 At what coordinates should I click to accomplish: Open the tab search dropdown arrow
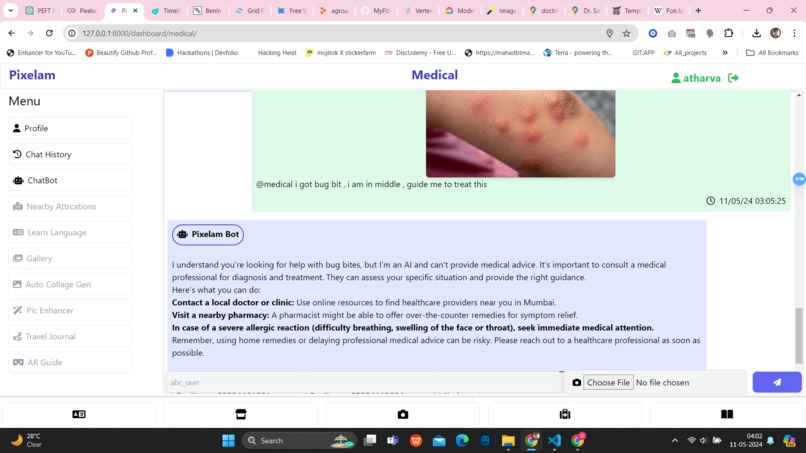10,10
